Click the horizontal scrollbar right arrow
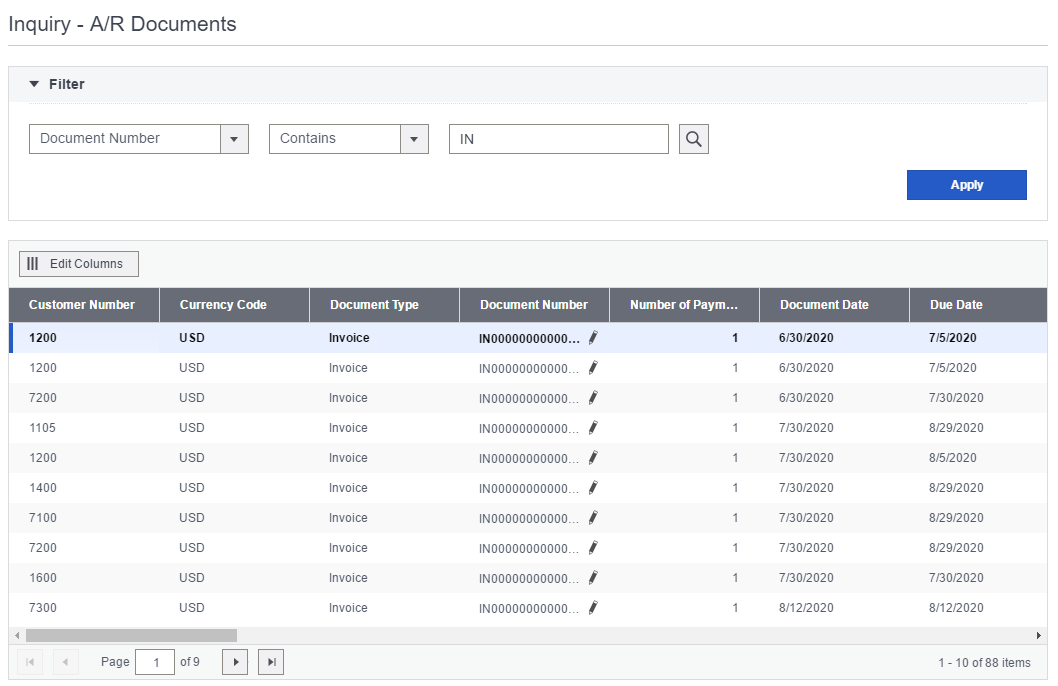Image resolution: width=1058 pixels, height=686 pixels. click(1038, 635)
